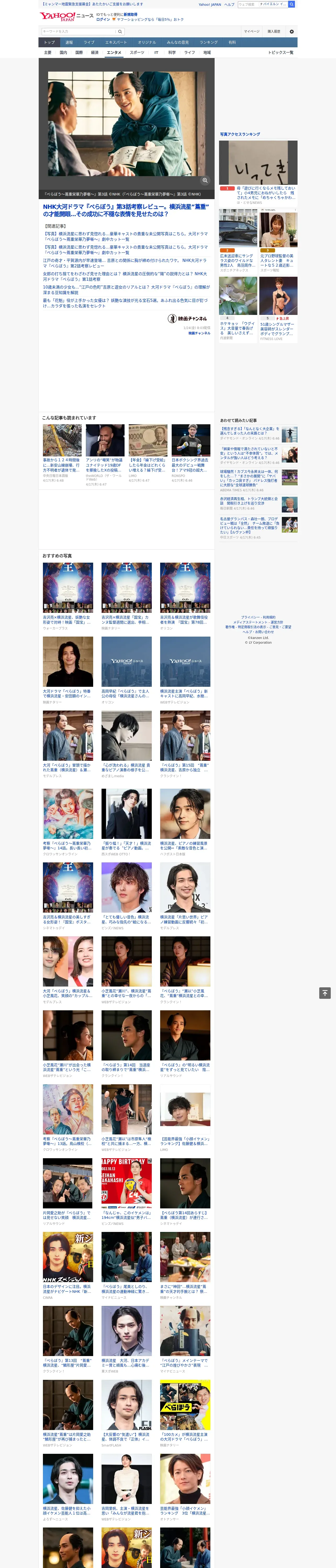Click the ヘルプ link in top bar
Viewport: 336px width, 1568px height.
(229, 4)
